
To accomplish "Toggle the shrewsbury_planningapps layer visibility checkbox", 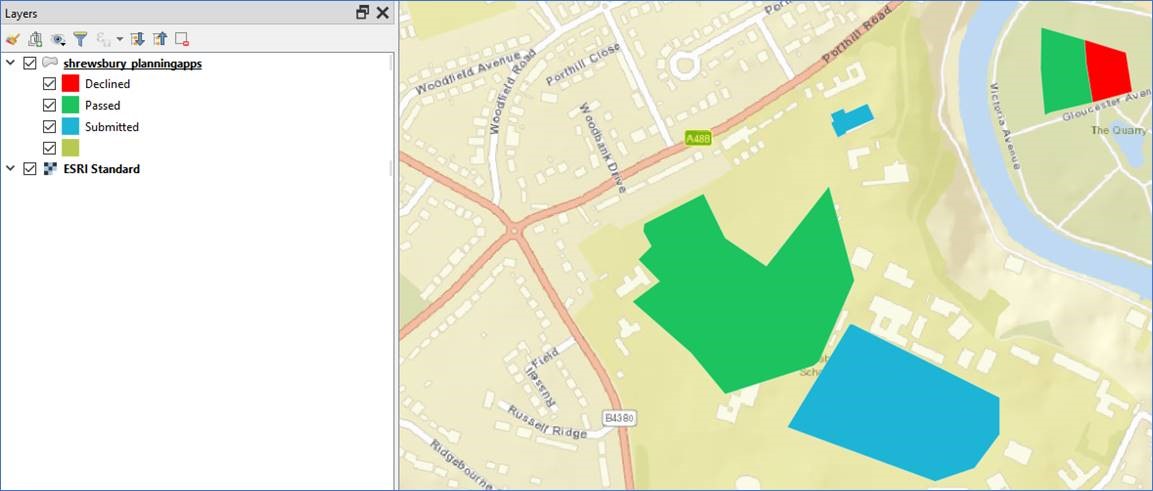I will click(x=29, y=63).
